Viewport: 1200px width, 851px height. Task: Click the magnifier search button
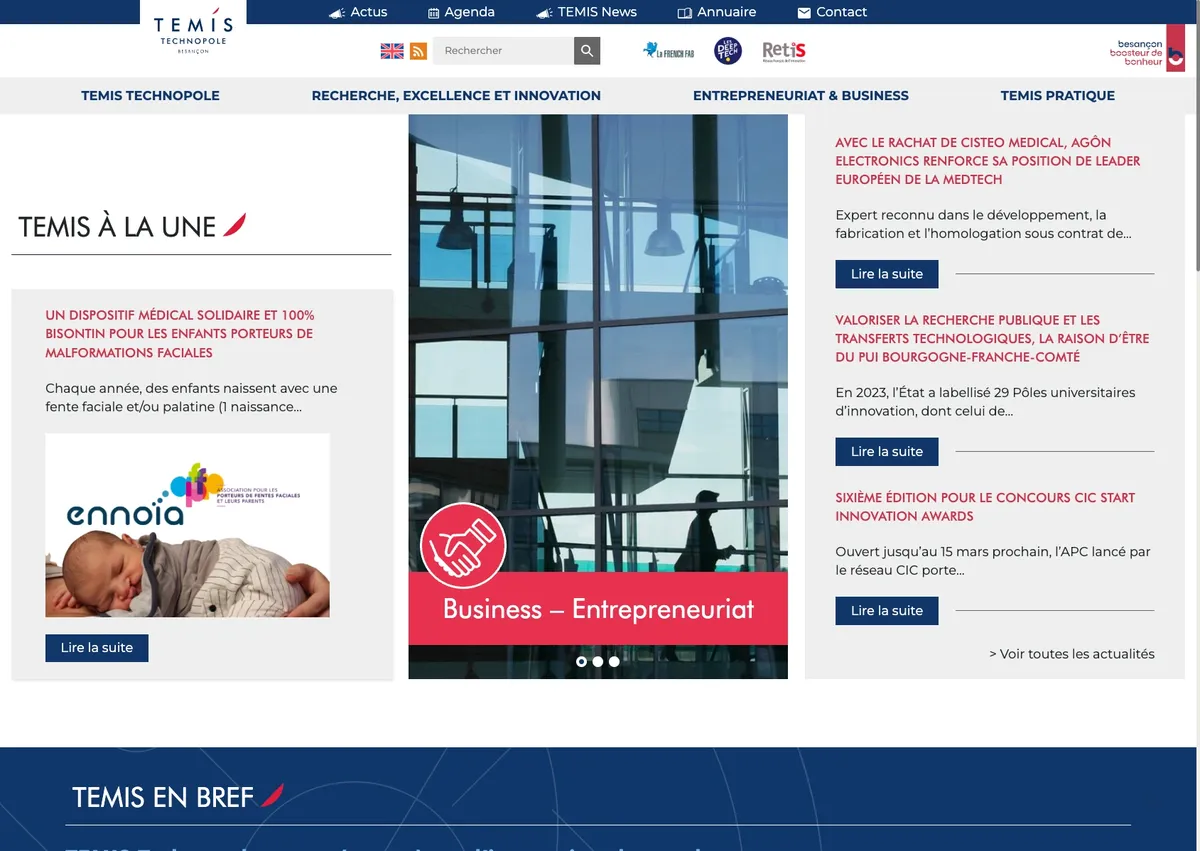click(x=587, y=50)
